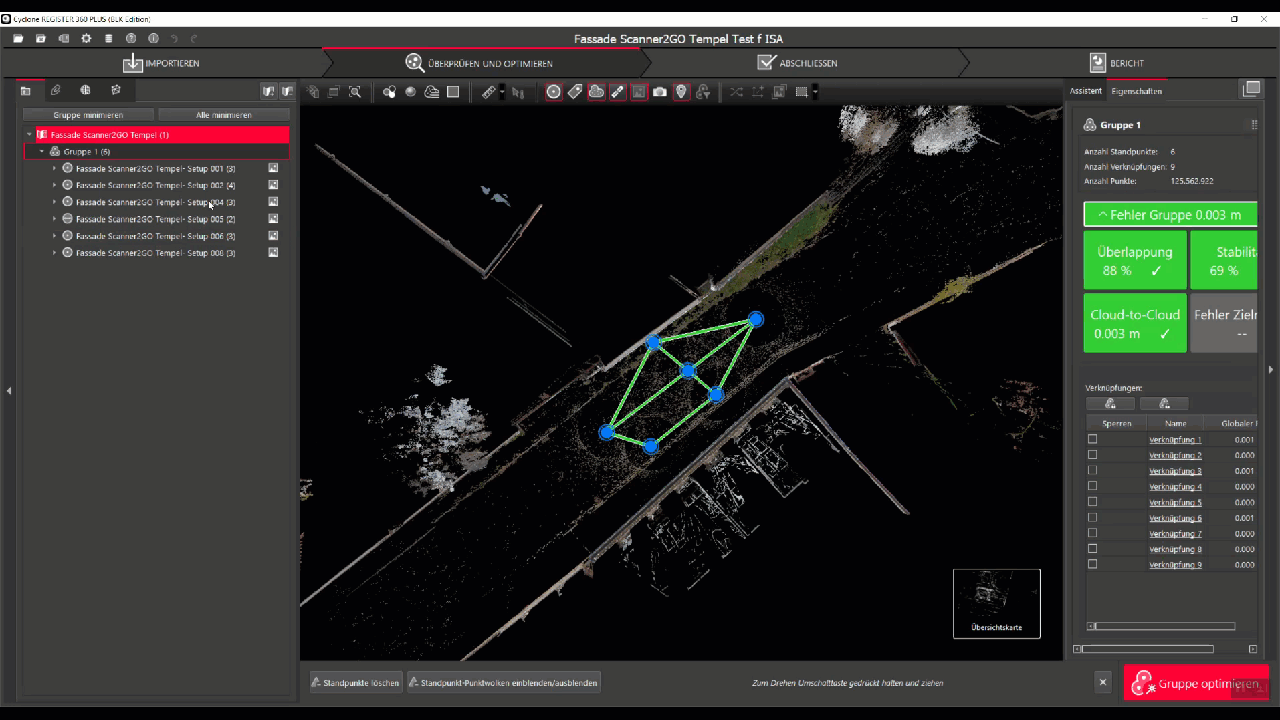This screenshot has height=720, width=1280.
Task: Tick the Sperren checkbox for Verknüpfung 2
Action: point(1092,455)
